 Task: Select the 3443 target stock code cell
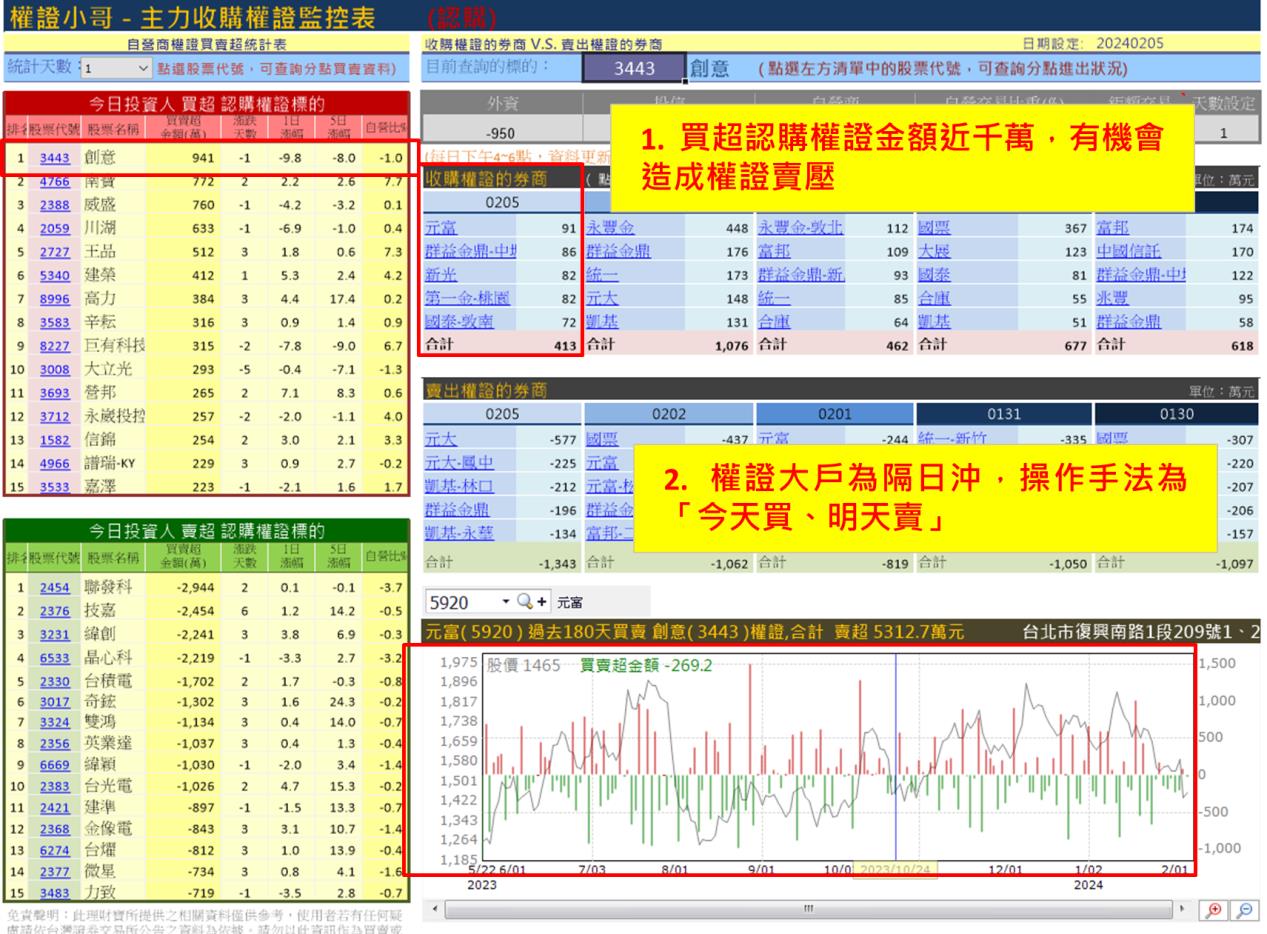634,68
